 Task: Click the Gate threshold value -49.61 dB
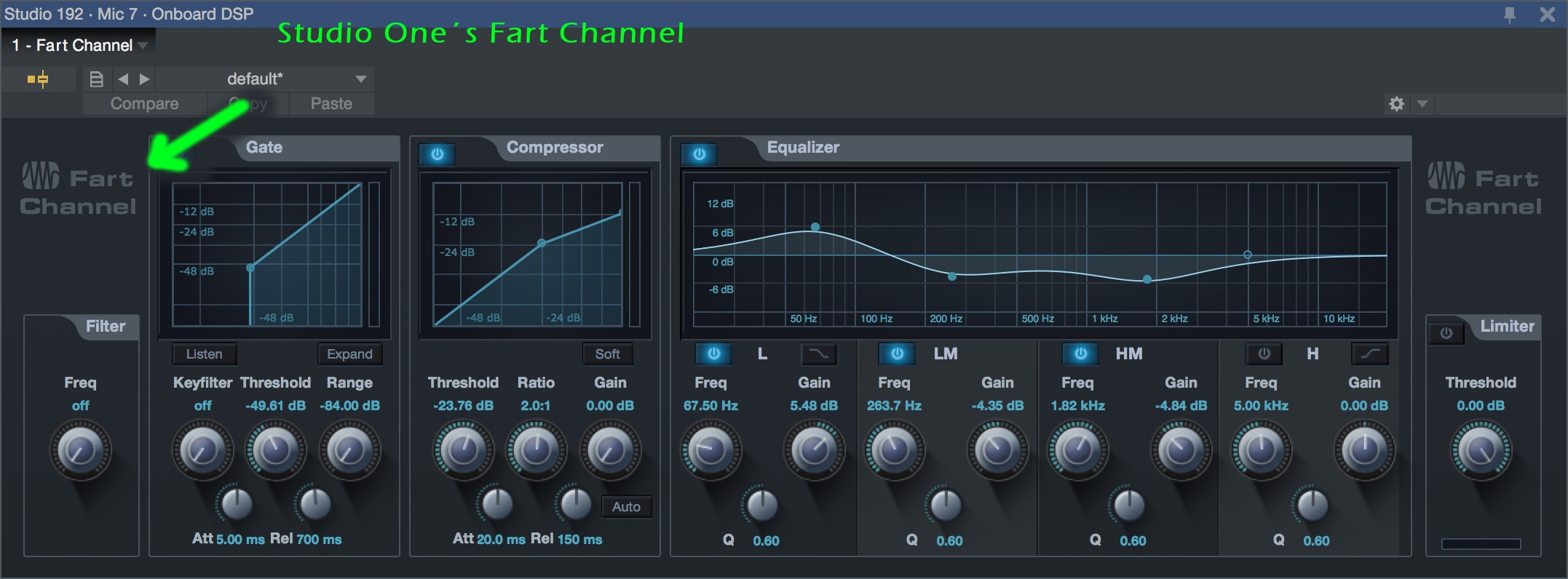tap(275, 406)
